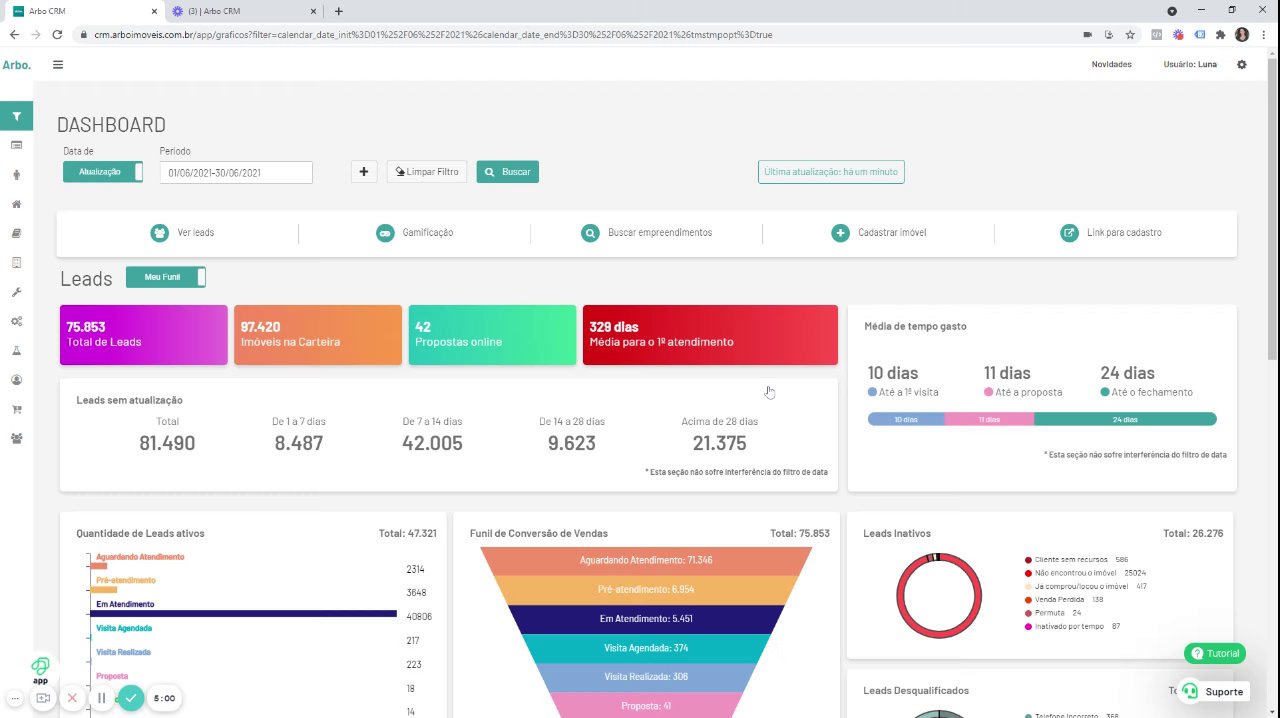Toggle the Meu Funil switch
The width and height of the screenshot is (1280, 718).
point(166,277)
